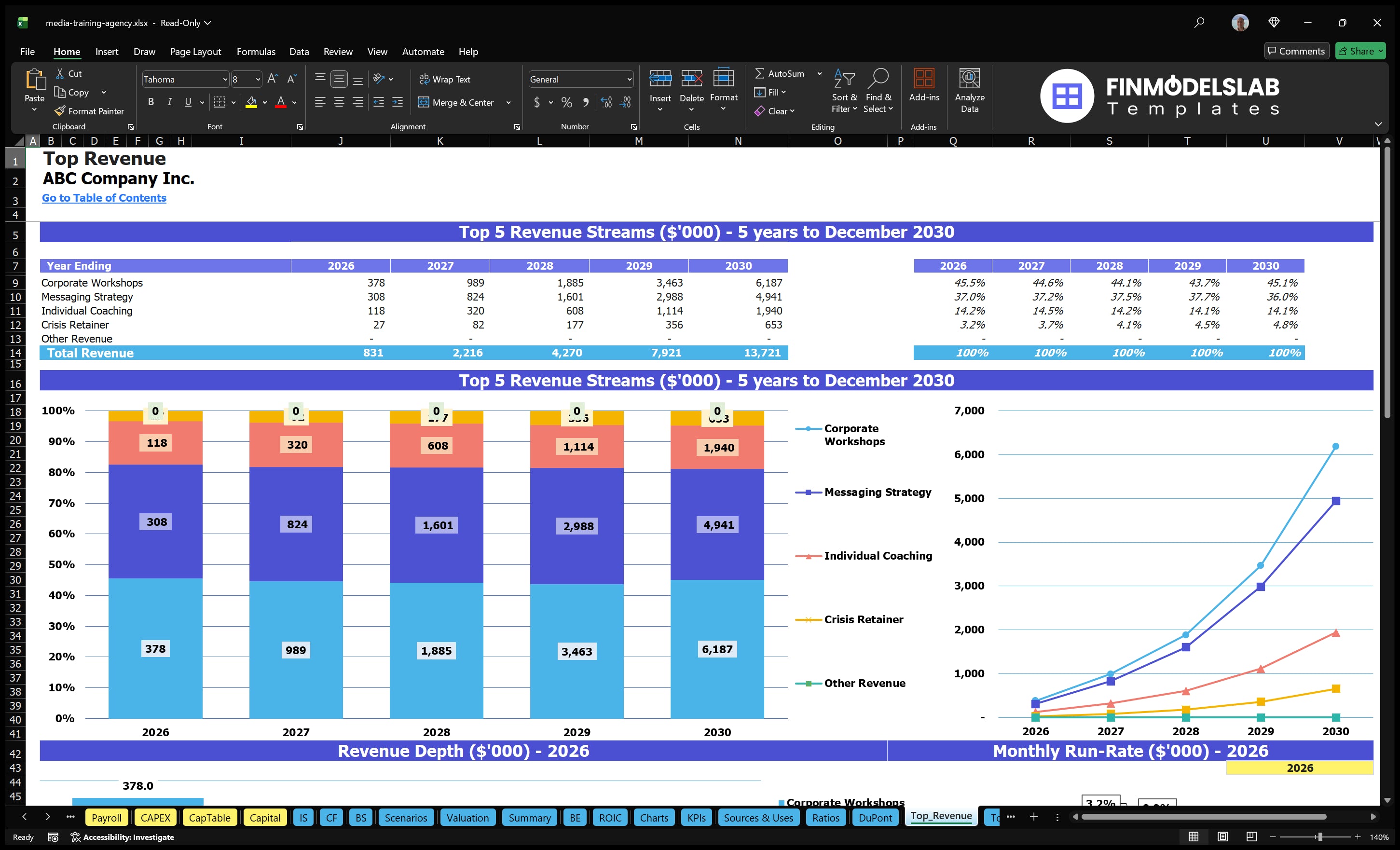Toggle Italic formatting

coord(169,102)
